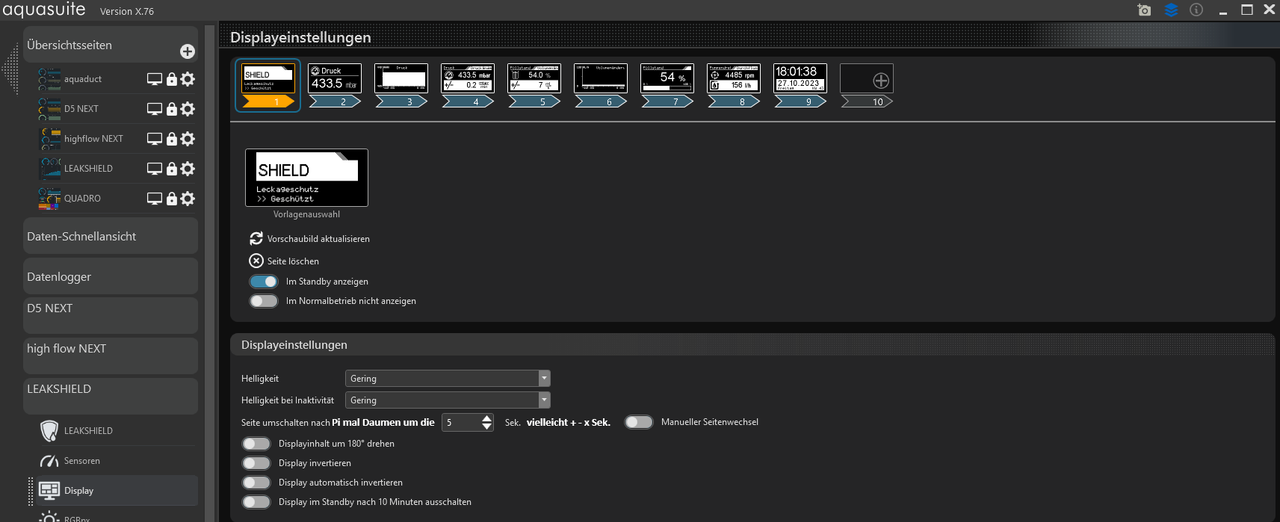This screenshot has height=522, width=1280.
Task: Click the refresh icon for Vorschaubild aktualisieren
Action: [256, 239]
